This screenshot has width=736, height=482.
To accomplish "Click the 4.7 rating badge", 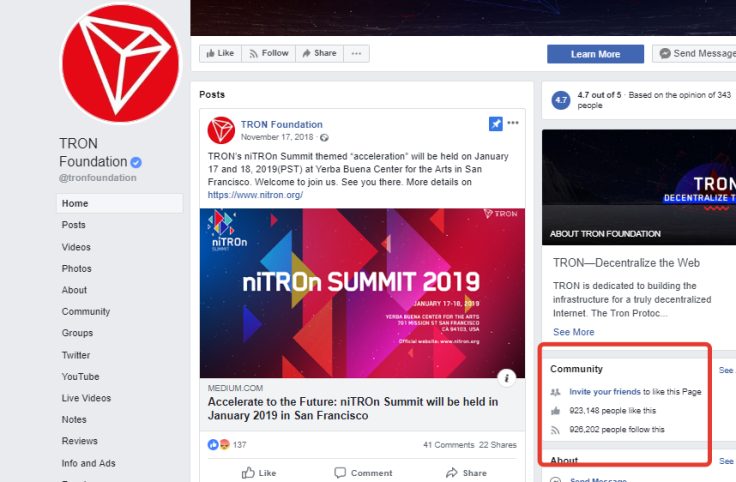I will click(561, 100).
